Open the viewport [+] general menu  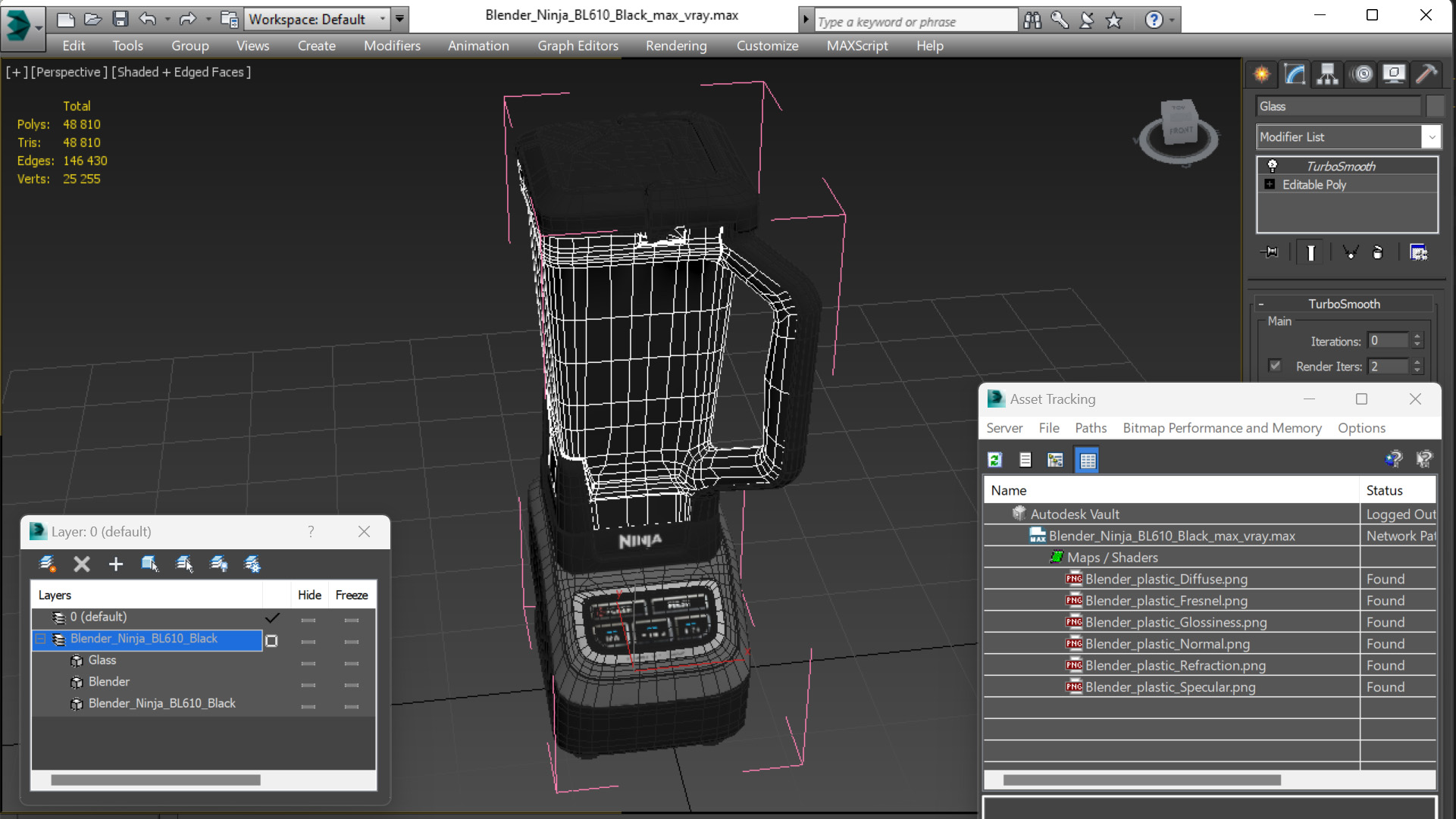[17, 72]
